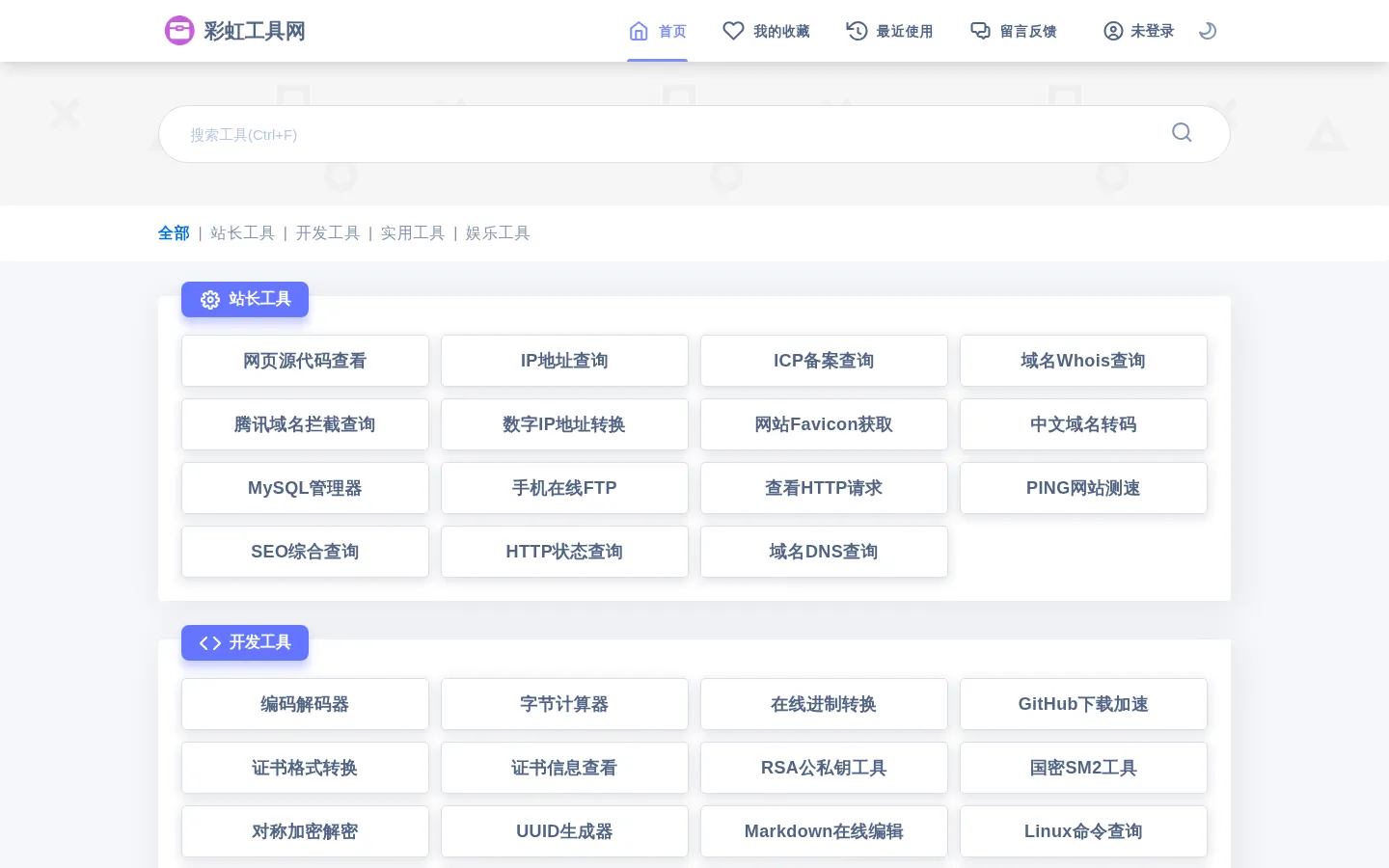Click the 彩虹工具网 logo icon
This screenshot has height=868, width=1389.
tap(179, 31)
